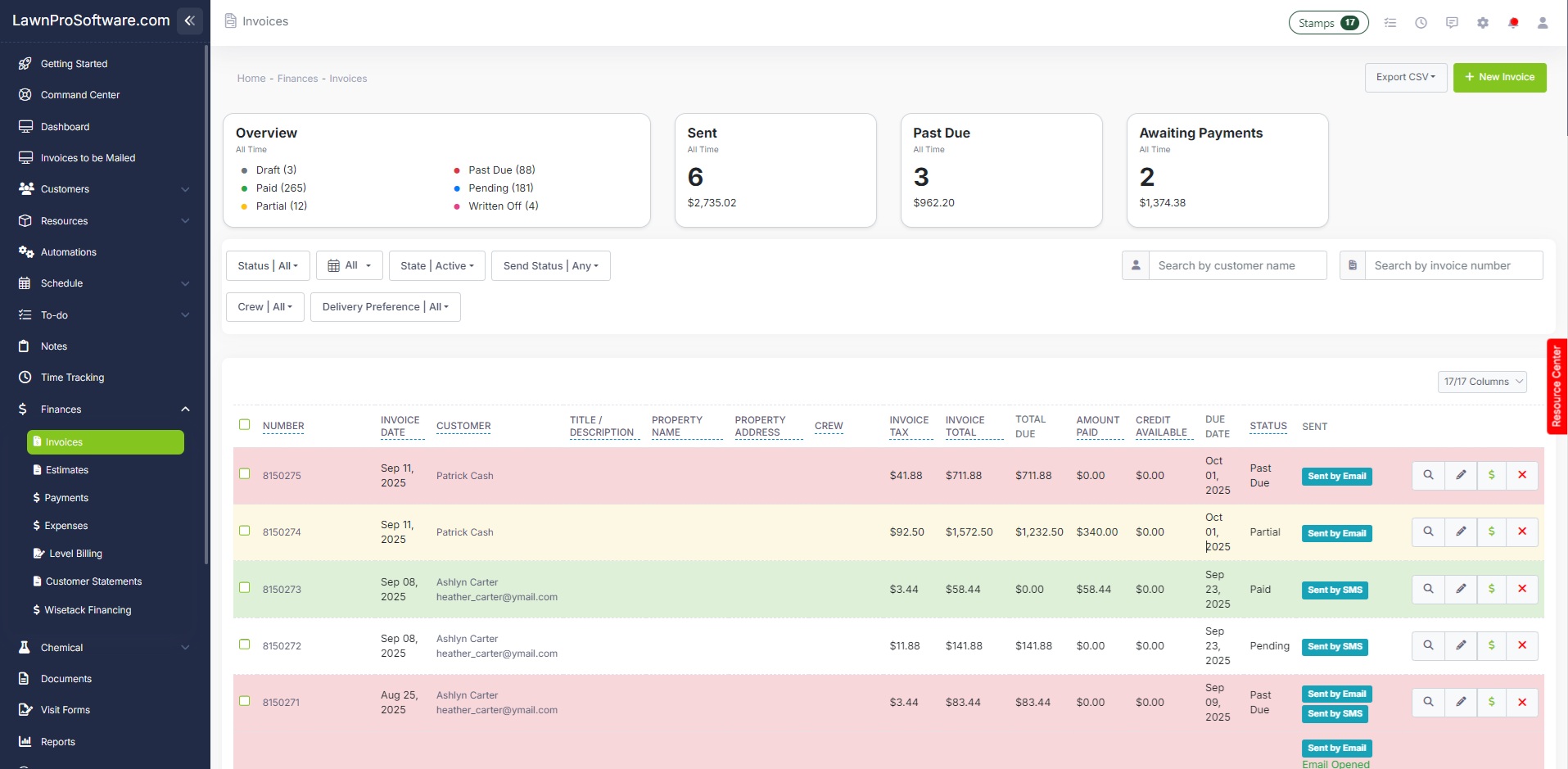
Task: Collapse the sidebar with double-chevron icon
Action: 189,20
